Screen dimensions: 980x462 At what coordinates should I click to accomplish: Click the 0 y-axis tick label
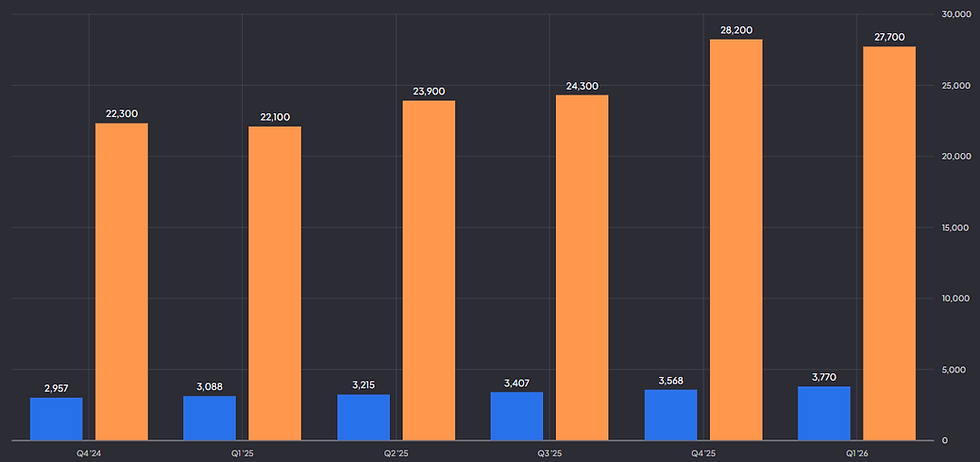coord(944,440)
